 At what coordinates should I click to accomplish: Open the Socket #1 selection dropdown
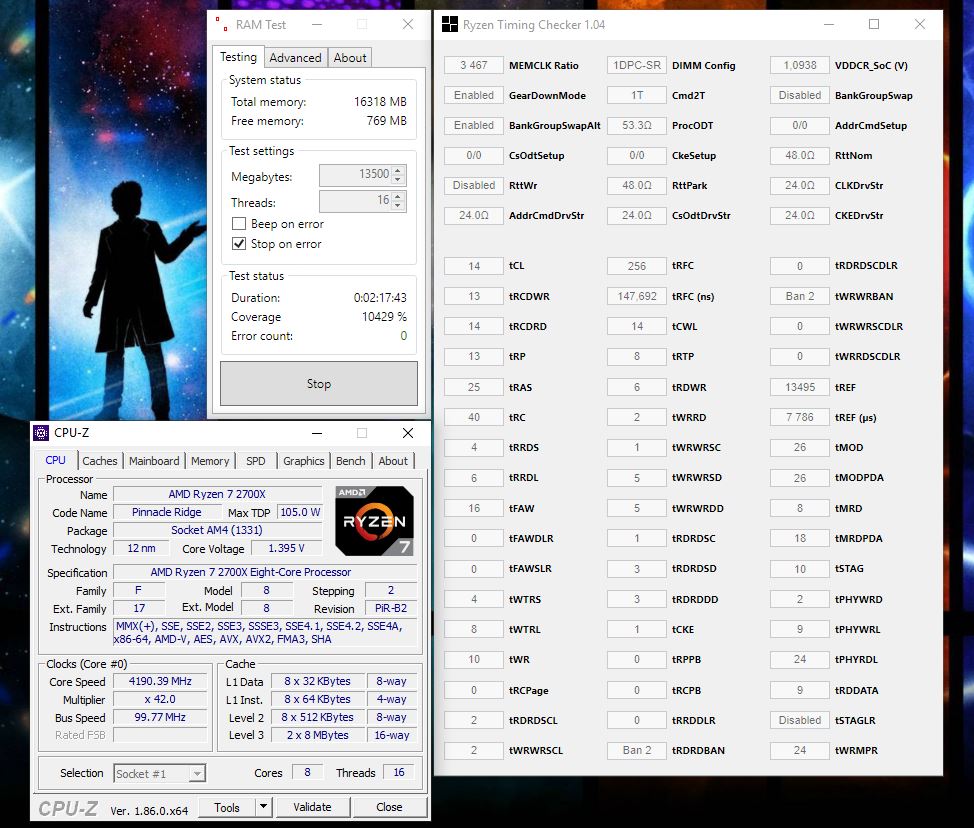click(198, 773)
